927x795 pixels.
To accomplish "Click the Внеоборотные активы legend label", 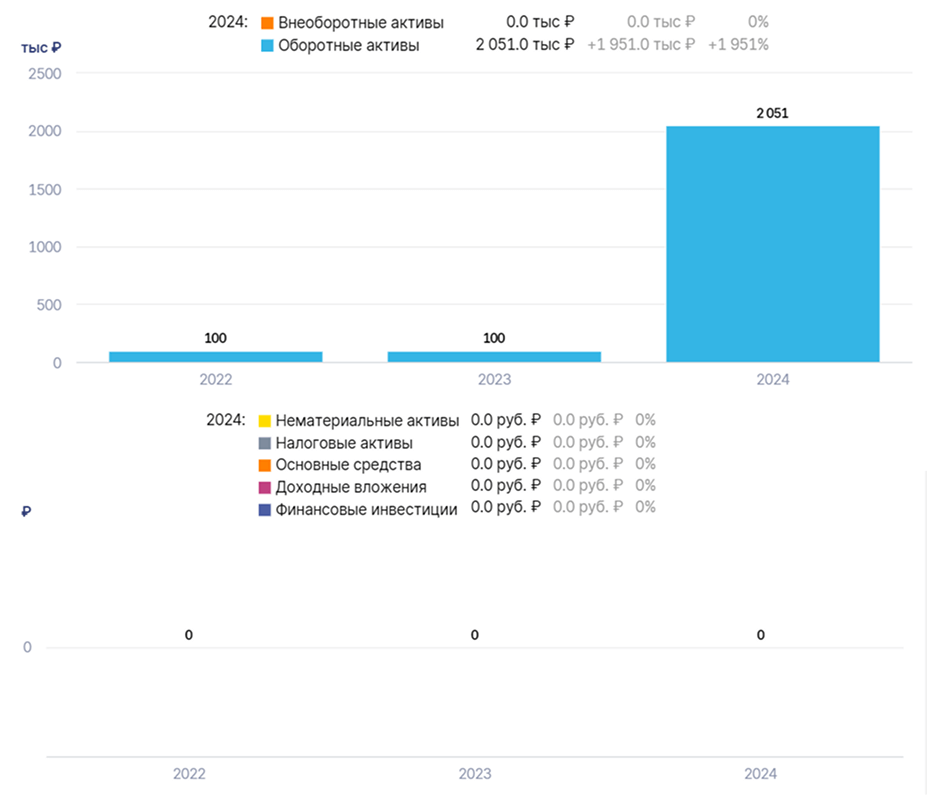I will tap(361, 23).
